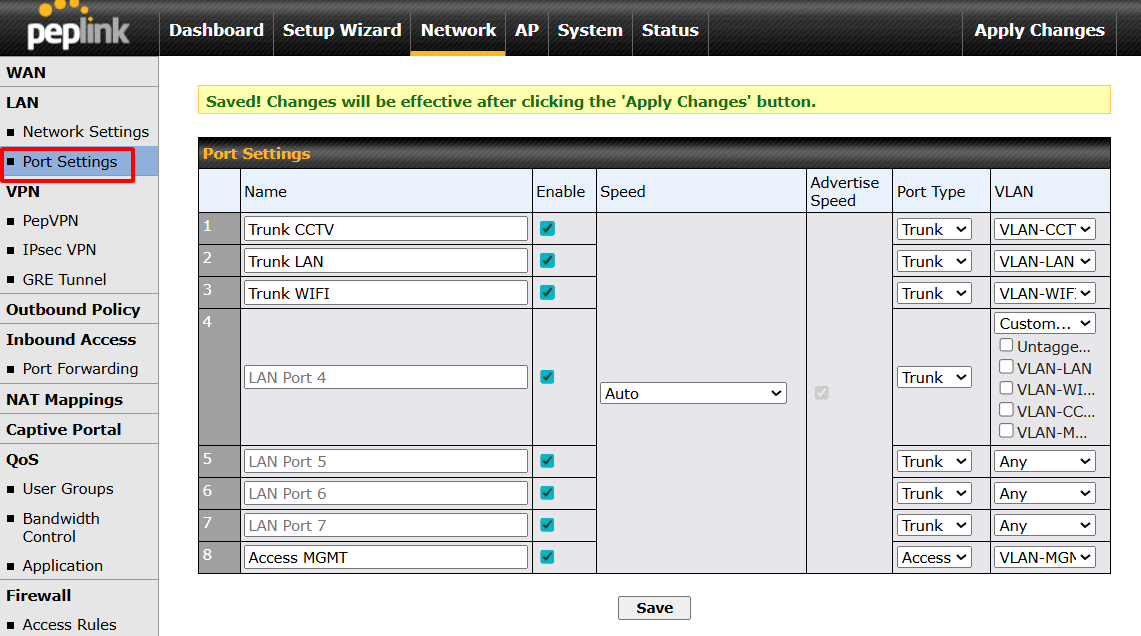1141x636 pixels.
Task: Tick the Untagged option for port 4
Action: click(x=1007, y=345)
